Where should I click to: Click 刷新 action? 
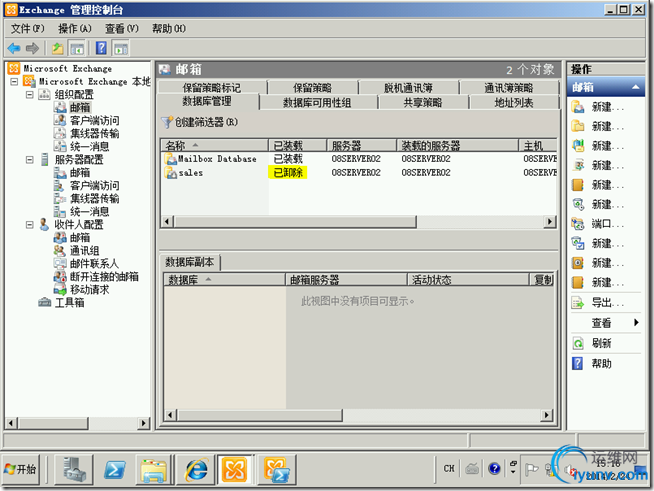[x=601, y=343]
